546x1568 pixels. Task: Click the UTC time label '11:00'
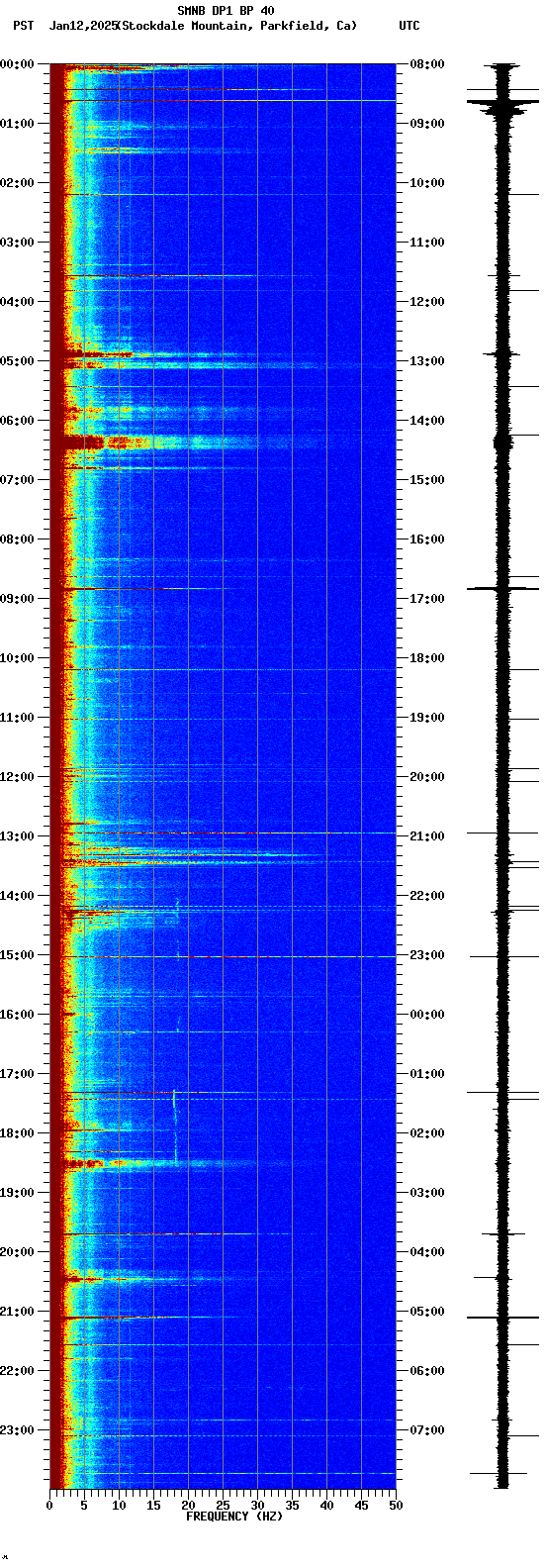[x=427, y=243]
